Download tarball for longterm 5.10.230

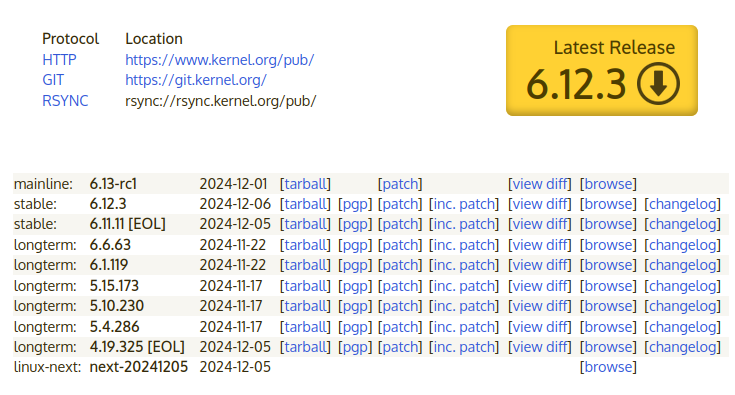(305, 306)
